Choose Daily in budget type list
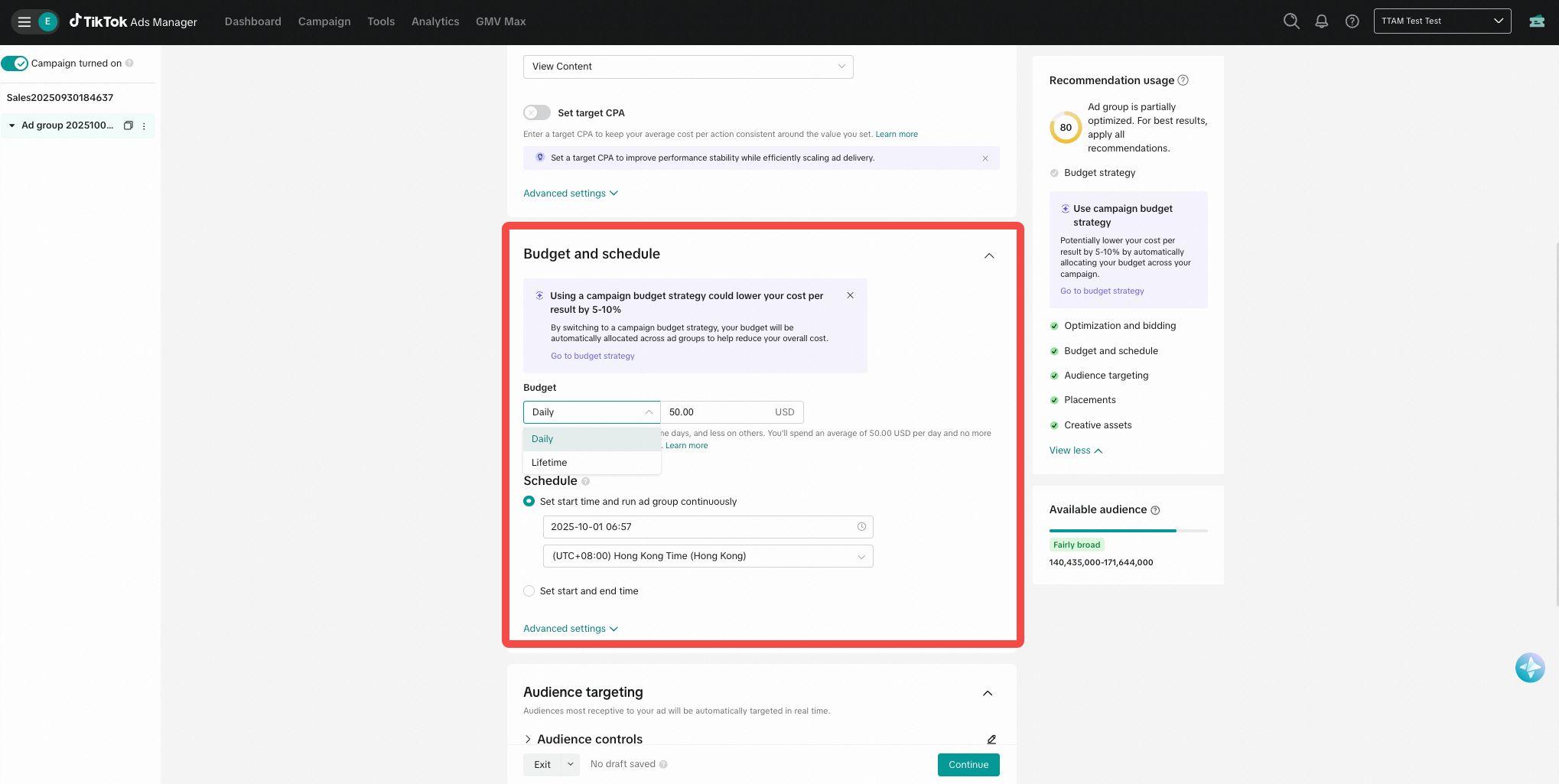Image resolution: width=1559 pixels, height=784 pixels. (592, 439)
